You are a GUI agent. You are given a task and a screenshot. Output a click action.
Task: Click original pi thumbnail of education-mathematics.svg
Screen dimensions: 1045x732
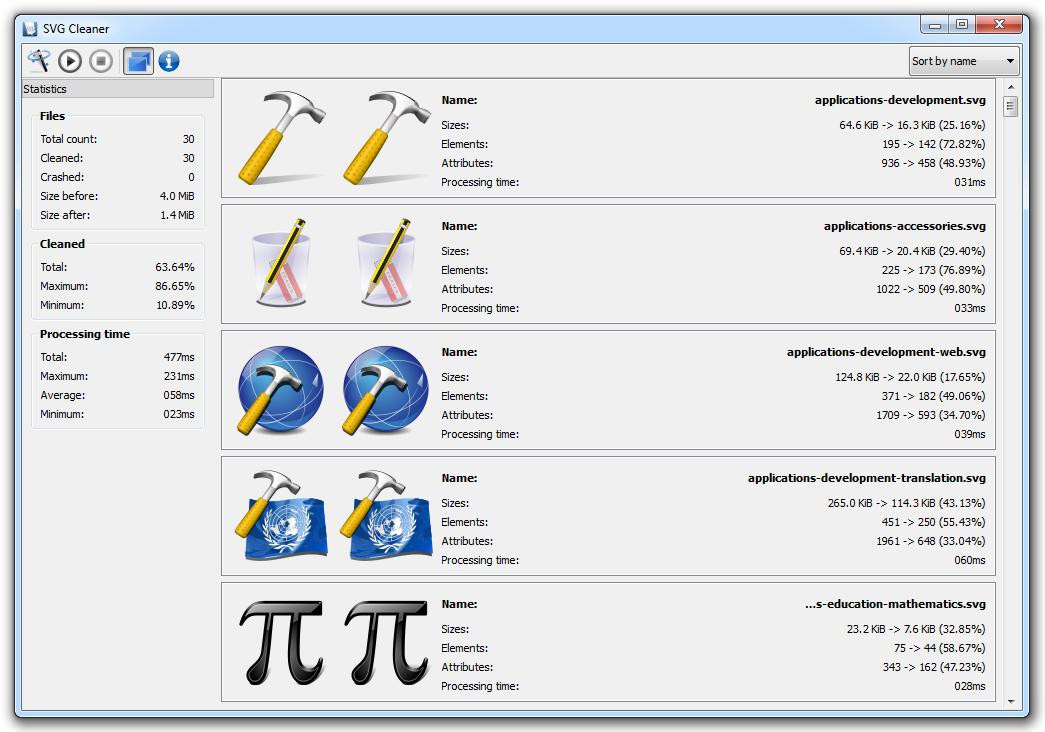point(281,643)
